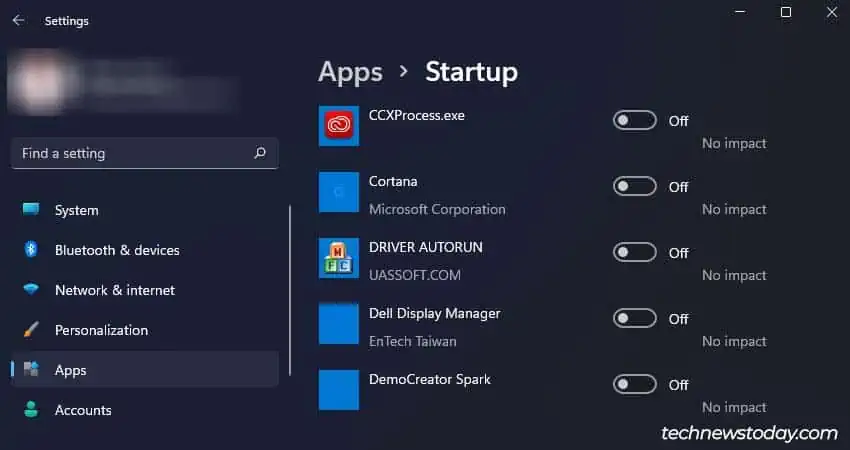The width and height of the screenshot is (850, 450).
Task: Close the Settings window
Action: pos(832,12)
